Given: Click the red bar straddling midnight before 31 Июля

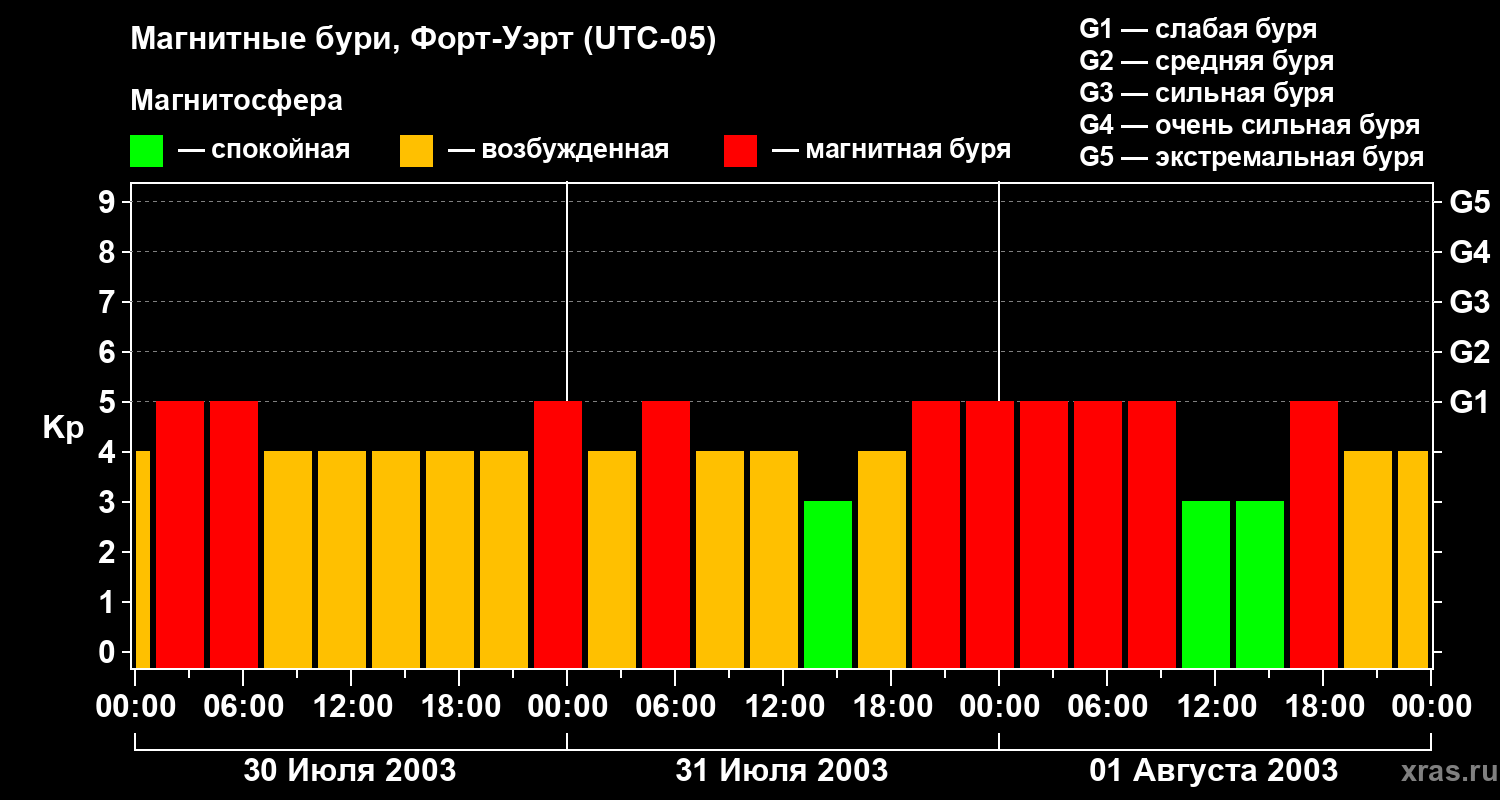Looking at the screenshot, I should pyautogui.click(x=558, y=534).
